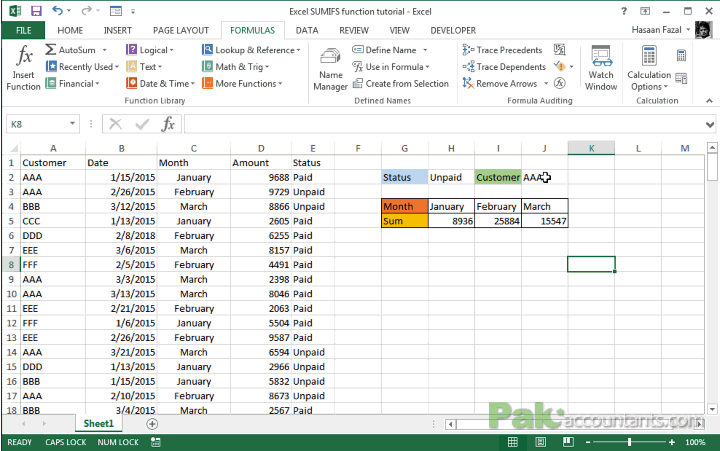Click Show Formulas icon

[559, 49]
